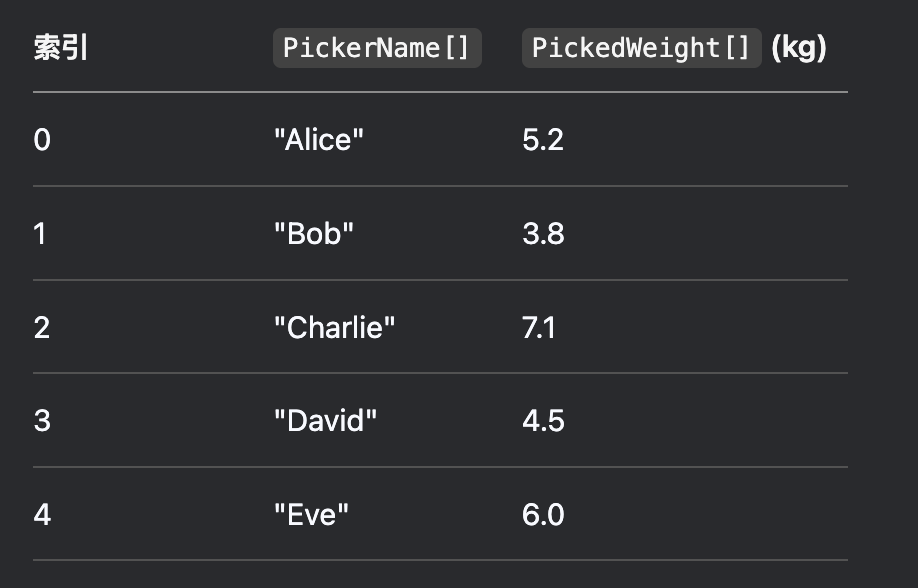
Task: Select index cell 0
Action: point(42,140)
